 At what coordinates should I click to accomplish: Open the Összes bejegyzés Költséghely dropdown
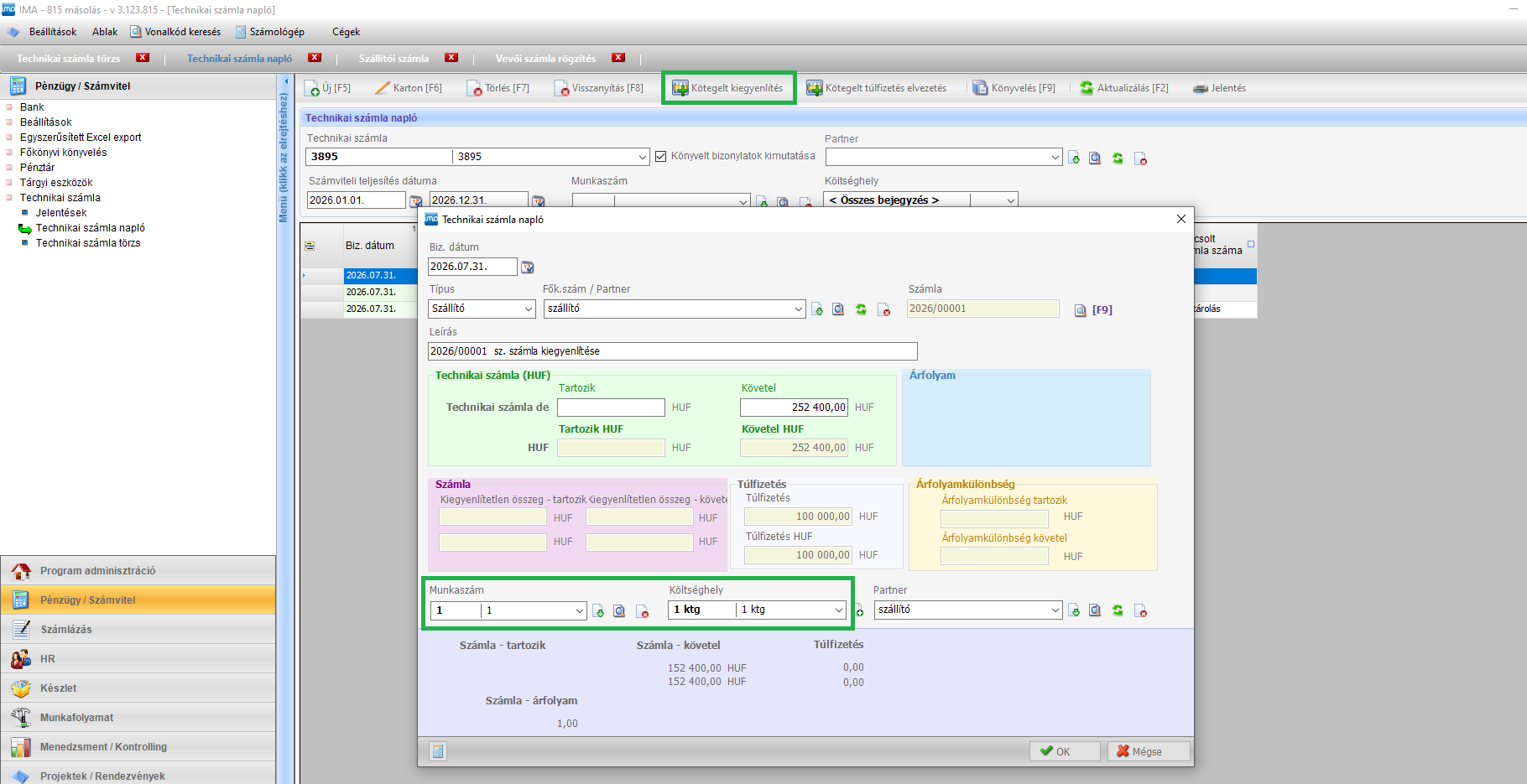pyautogui.click(x=1010, y=200)
